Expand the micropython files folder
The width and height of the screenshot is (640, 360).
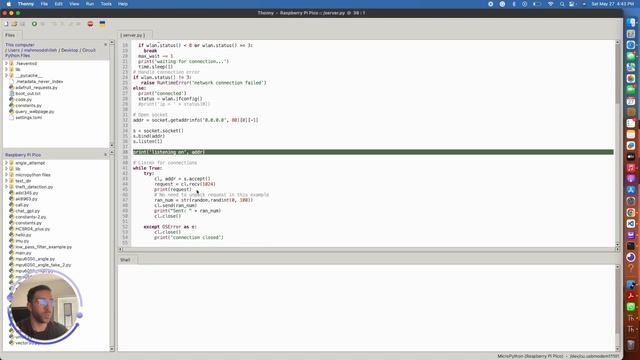click(x=7, y=175)
